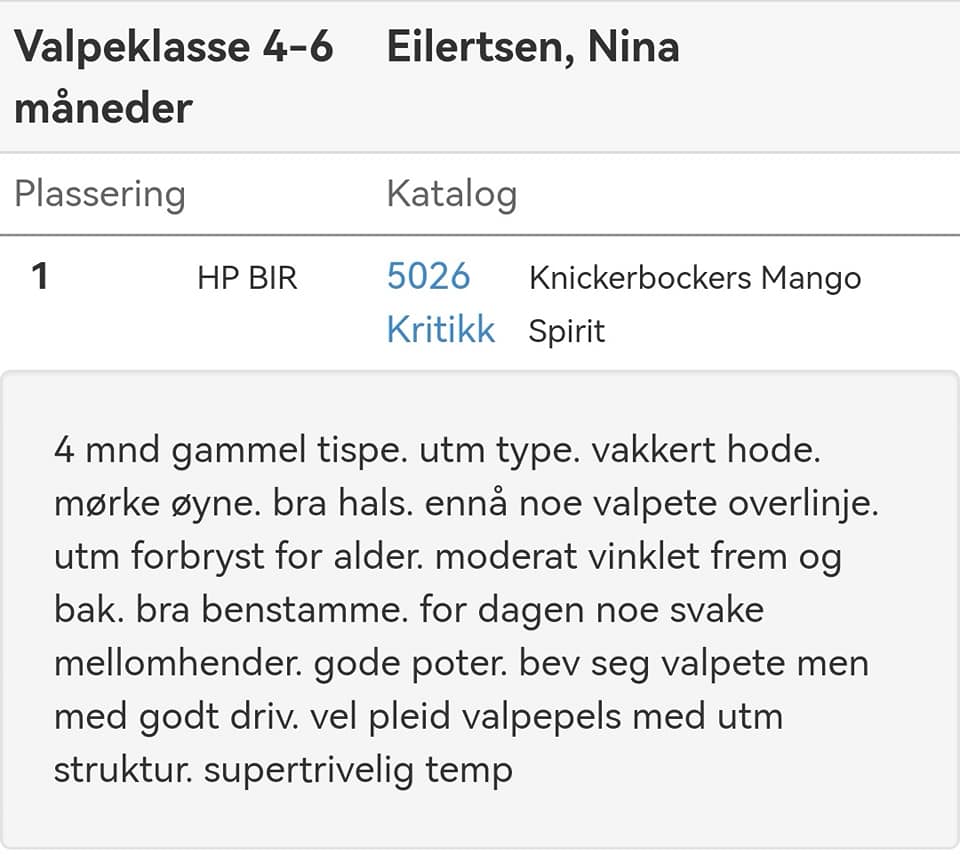Viewport: 960px width, 862px height.
Task: Click critique line starting 'med godt driv'
Action: point(419,717)
